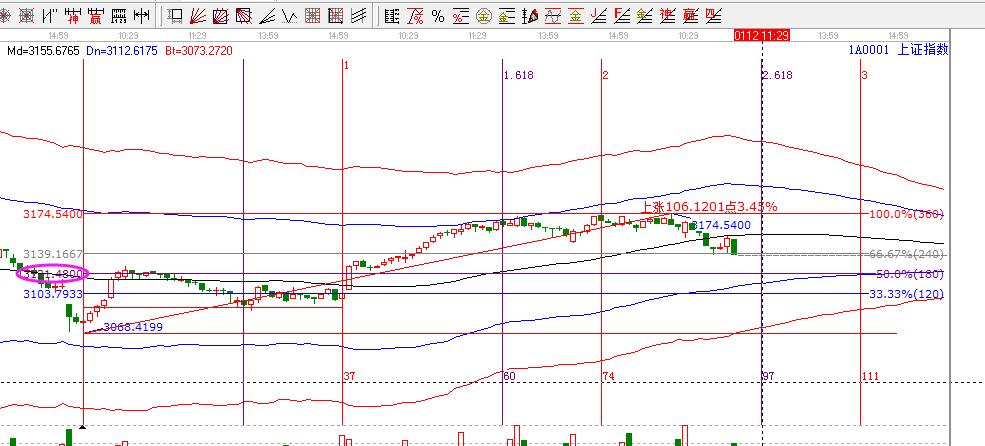985x446 pixels.
Task: Choose the horizontal width measure tool
Action: pyautogui.click(x=141, y=15)
